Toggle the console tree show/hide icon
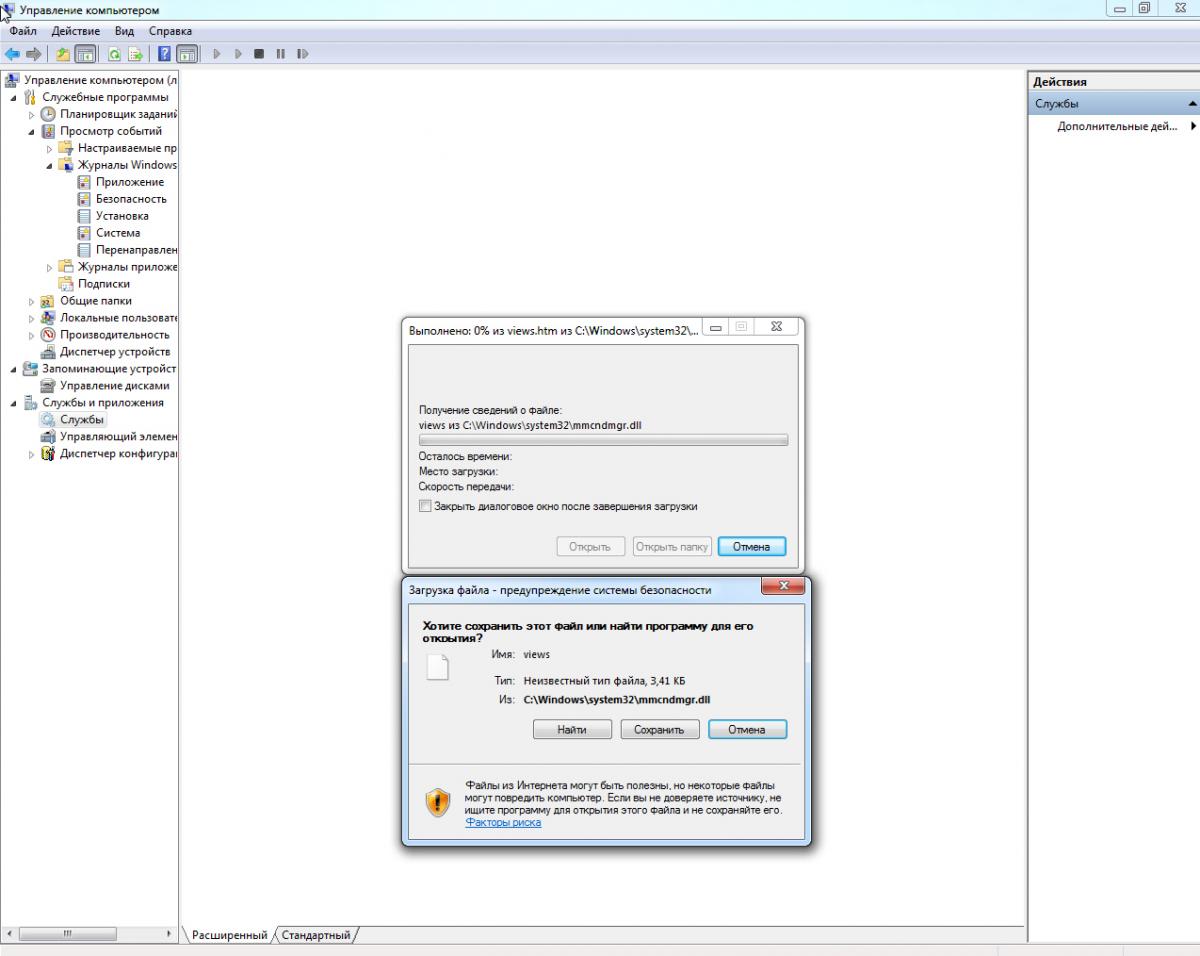1200x956 pixels. (85, 54)
